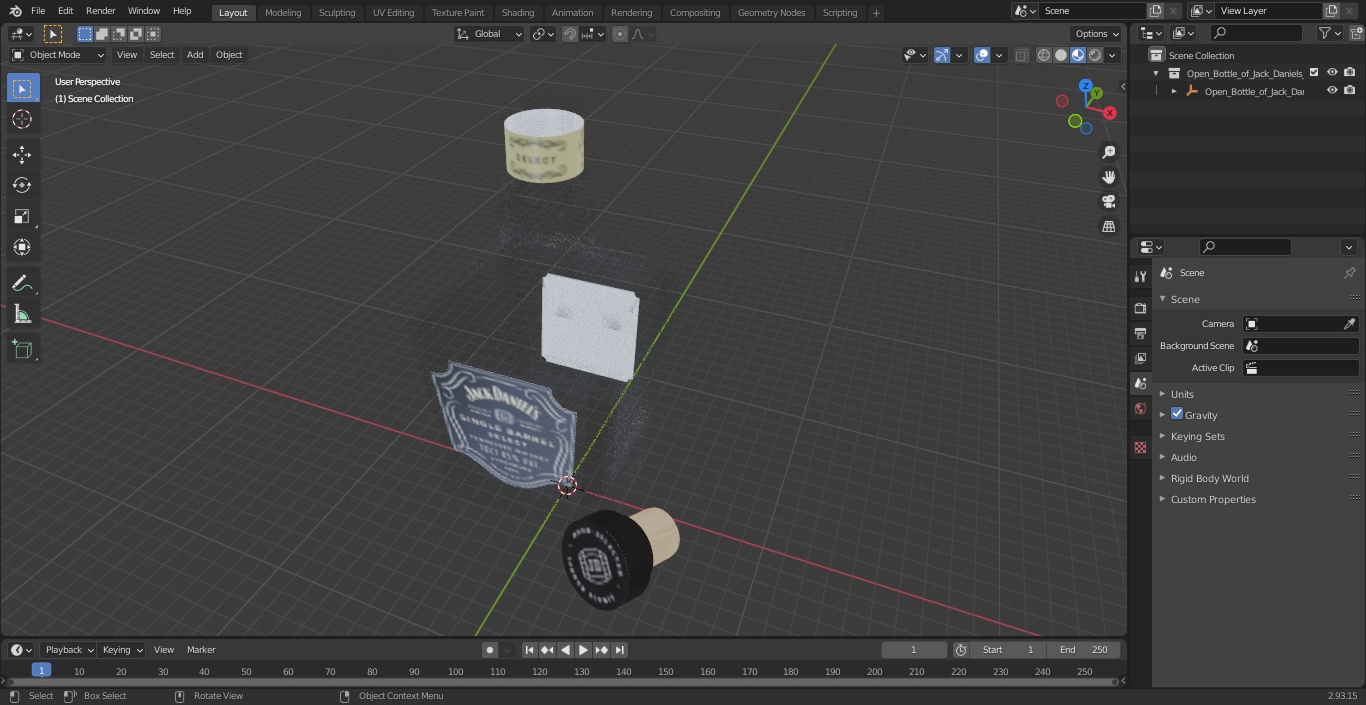Toggle viewport overlays
This screenshot has height=705, width=1366.
click(982, 55)
